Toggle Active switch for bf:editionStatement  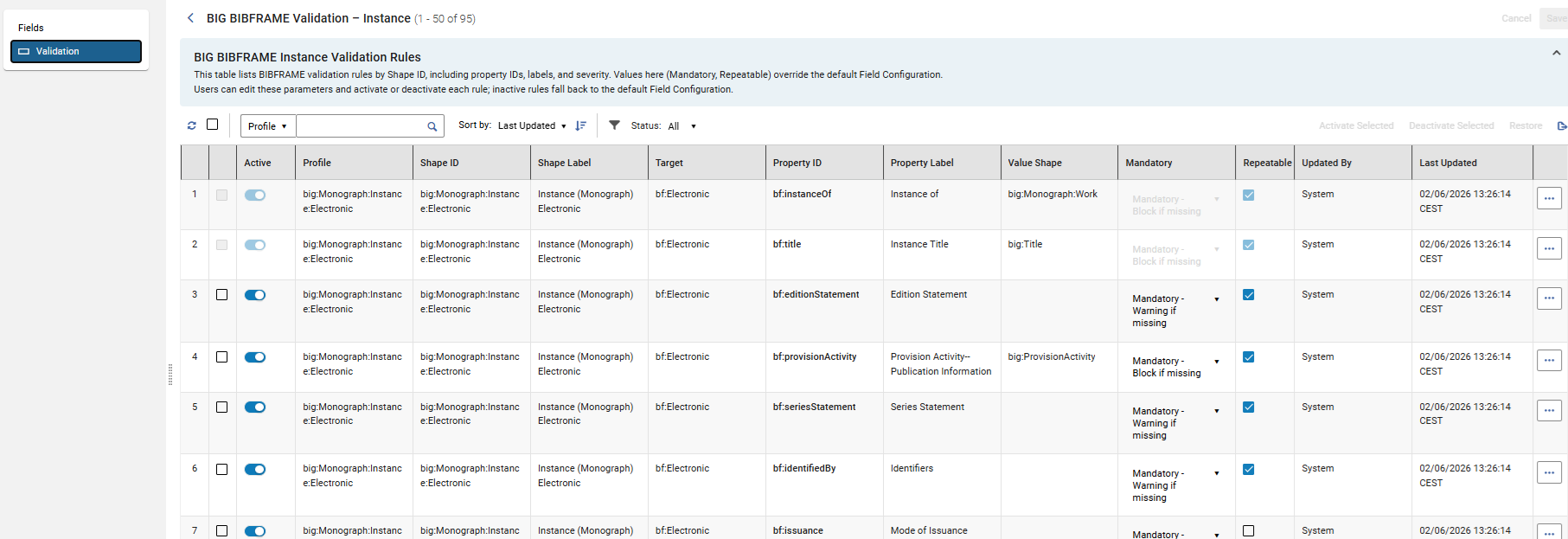255,295
